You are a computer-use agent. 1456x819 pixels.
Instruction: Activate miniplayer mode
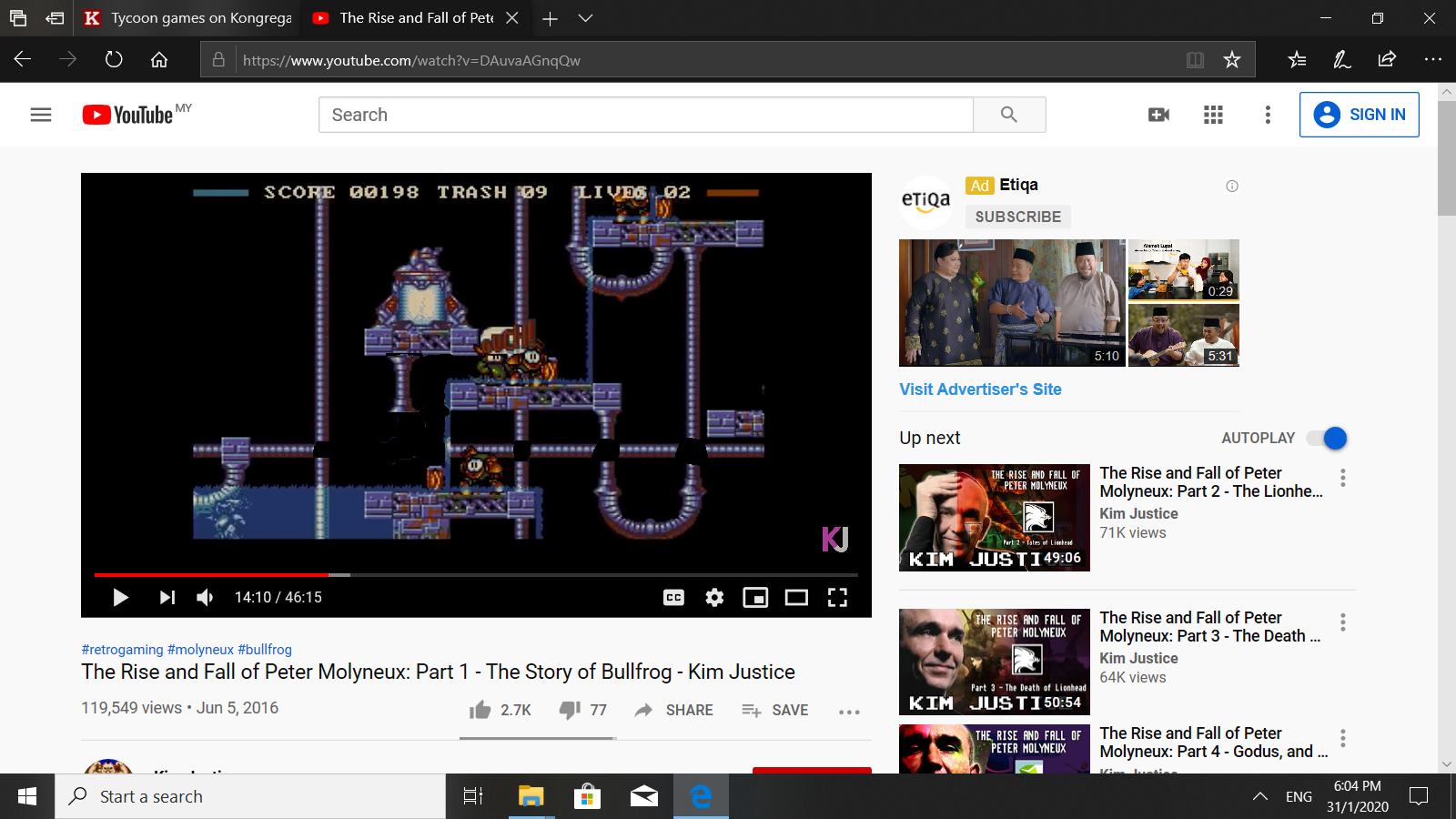[x=755, y=598]
